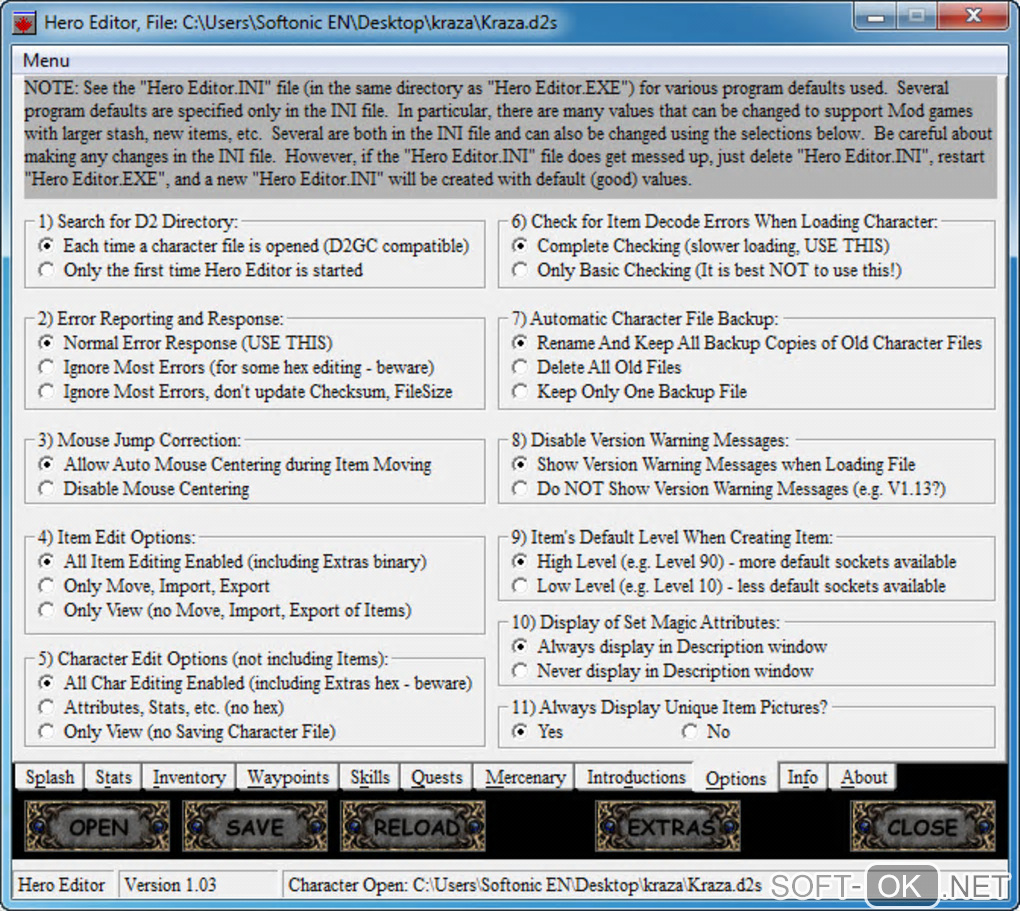Select Yes for Unique Item Pictures
Viewport: 1020px width, 911px height.
tap(537, 731)
